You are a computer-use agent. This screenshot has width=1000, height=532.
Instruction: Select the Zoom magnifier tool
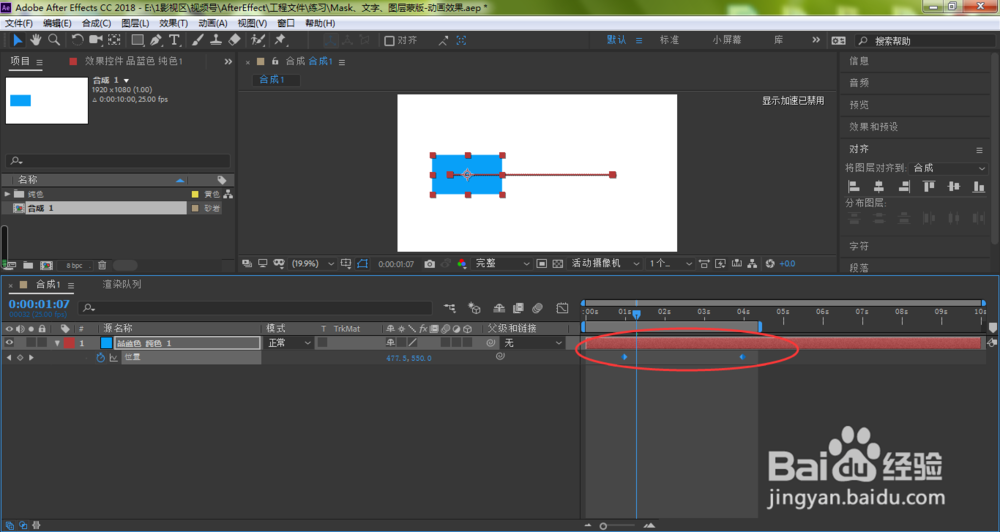[x=54, y=40]
